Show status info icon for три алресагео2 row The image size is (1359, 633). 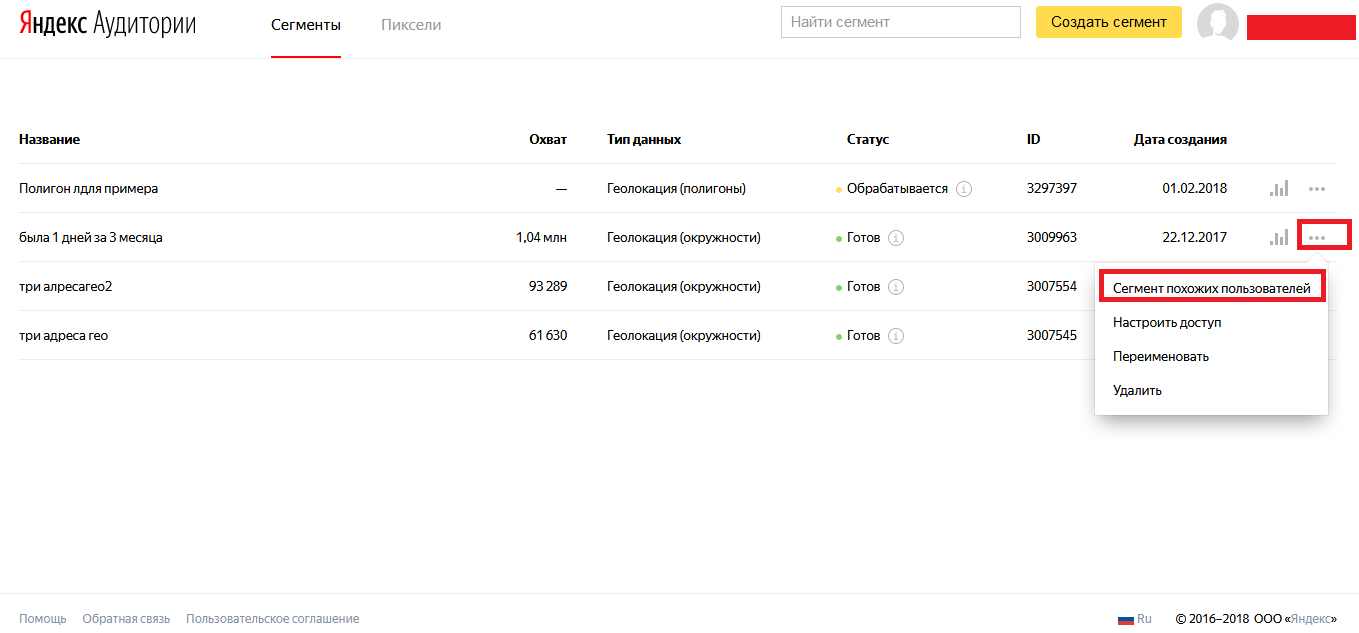[x=896, y=287]
